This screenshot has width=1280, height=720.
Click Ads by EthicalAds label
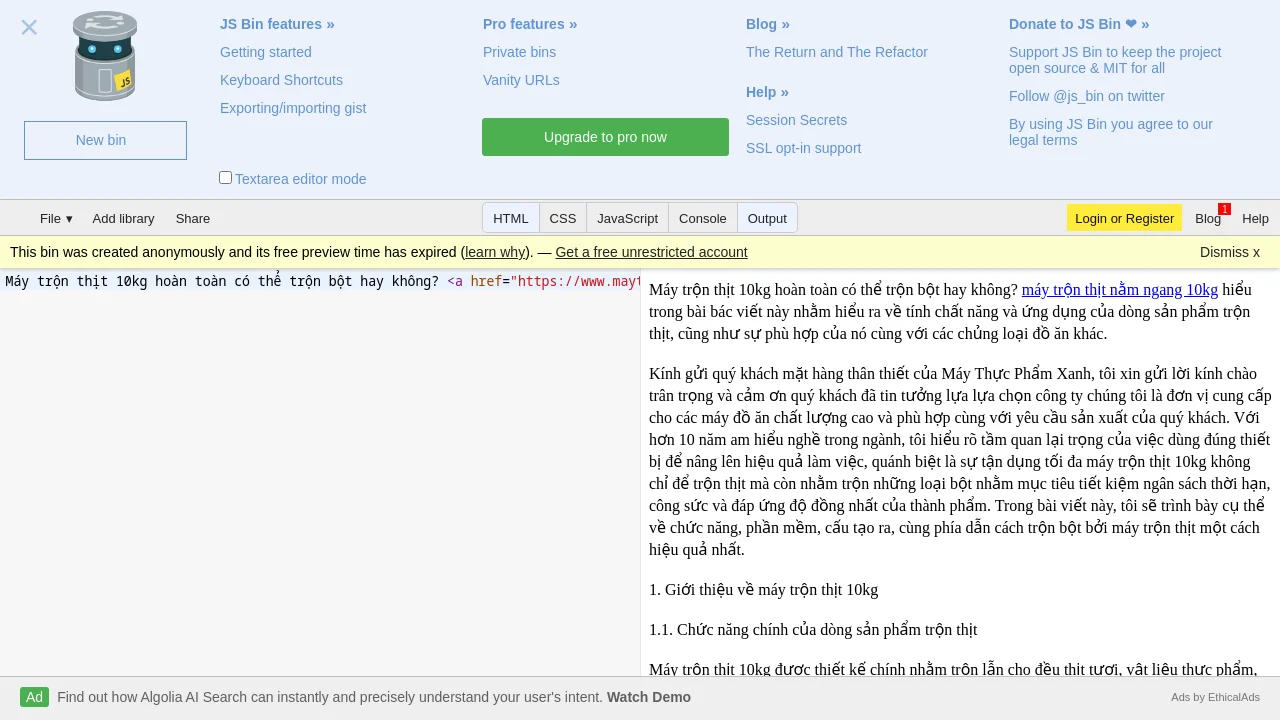coord(1215,697)
